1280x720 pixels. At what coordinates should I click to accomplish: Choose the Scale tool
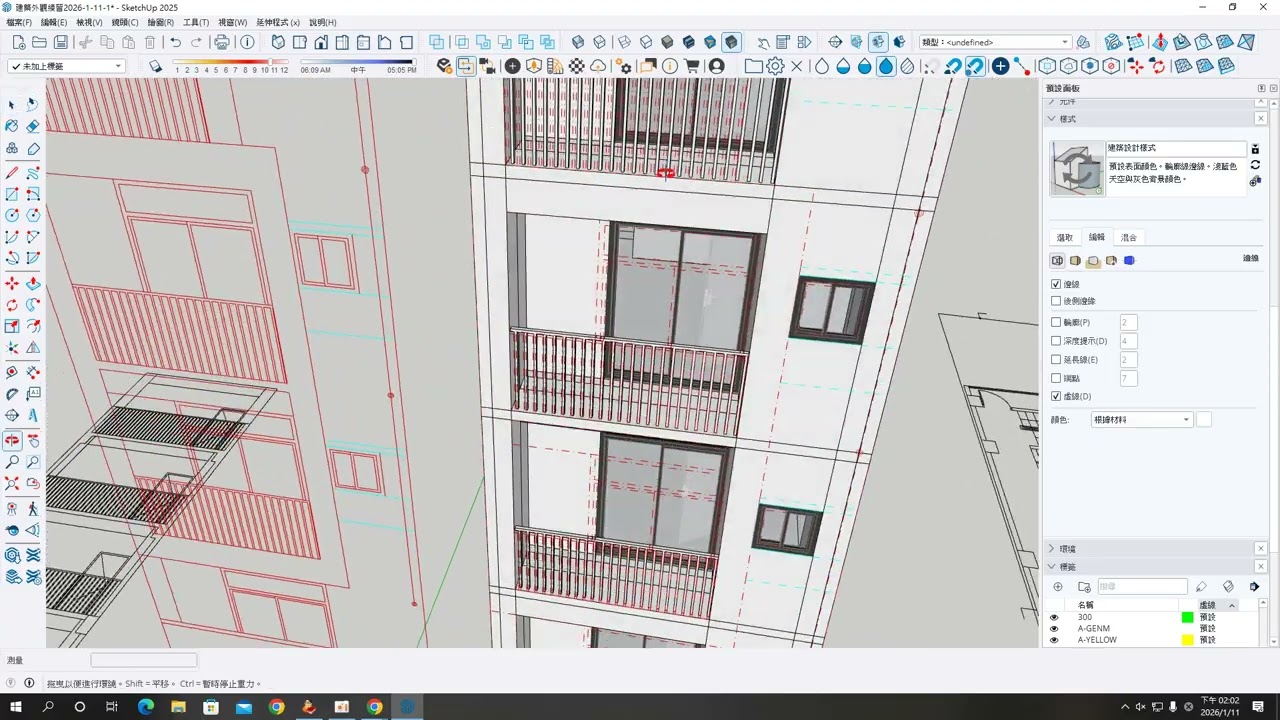[12, 326]
